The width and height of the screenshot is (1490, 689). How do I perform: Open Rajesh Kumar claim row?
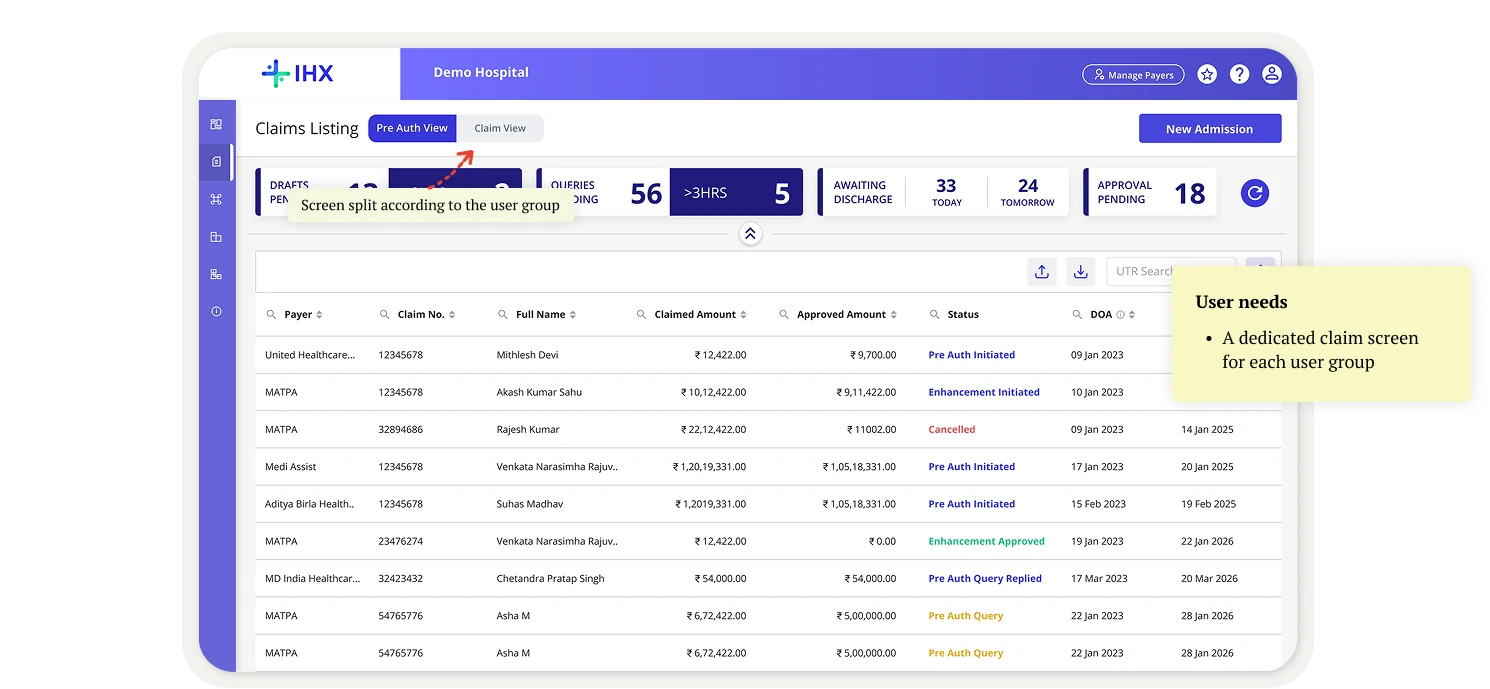tap(768, 429)
